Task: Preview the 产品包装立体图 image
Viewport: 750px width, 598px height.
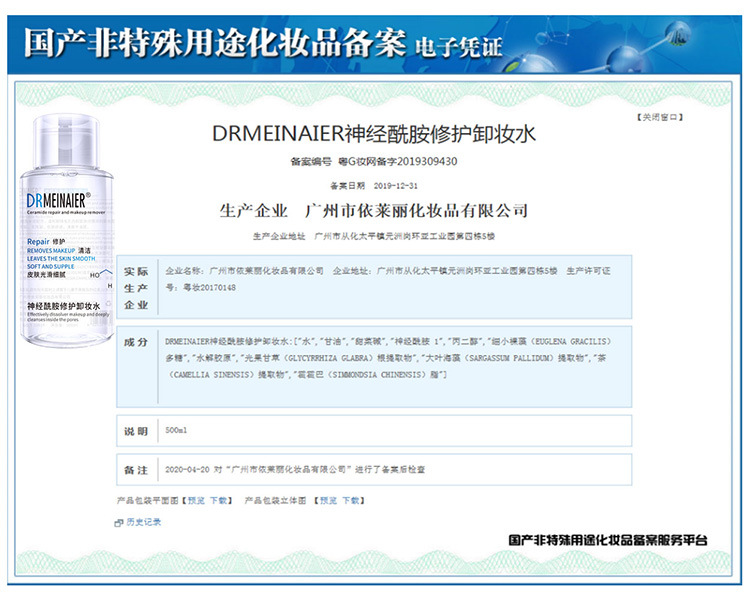Action: pyautogui.click(x=329, y=500)
